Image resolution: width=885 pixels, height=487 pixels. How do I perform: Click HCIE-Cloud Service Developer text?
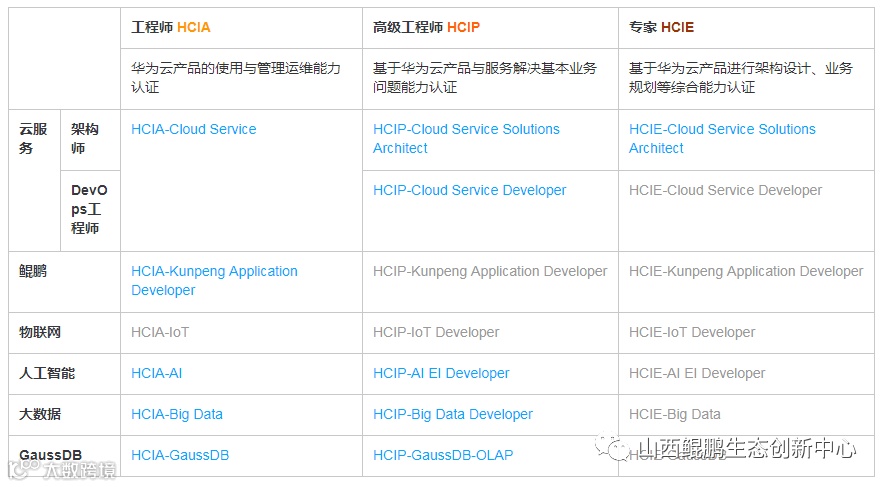pos(725,190)
